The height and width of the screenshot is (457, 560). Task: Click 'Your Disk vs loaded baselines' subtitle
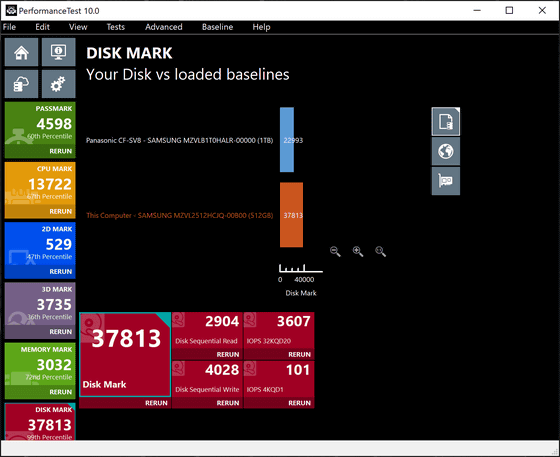tap(188, 75)
